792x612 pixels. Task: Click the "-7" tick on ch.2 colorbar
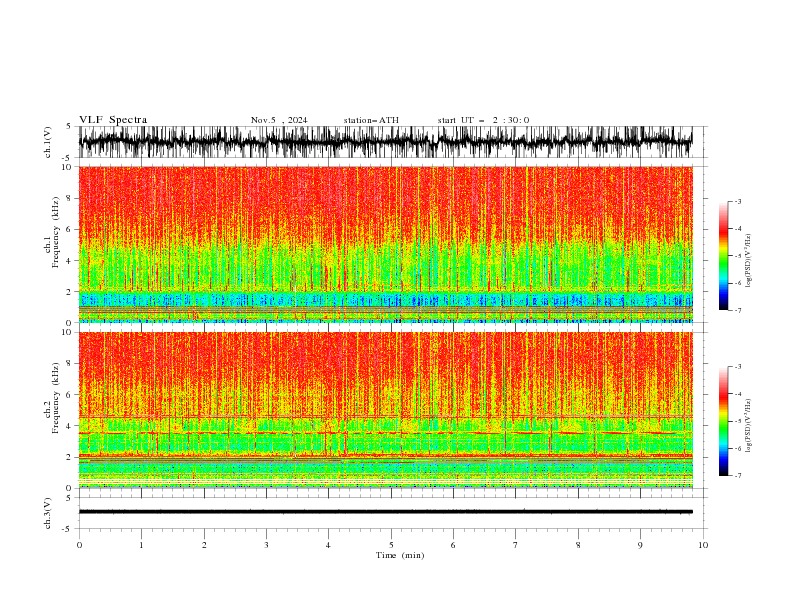pos(738,475)
